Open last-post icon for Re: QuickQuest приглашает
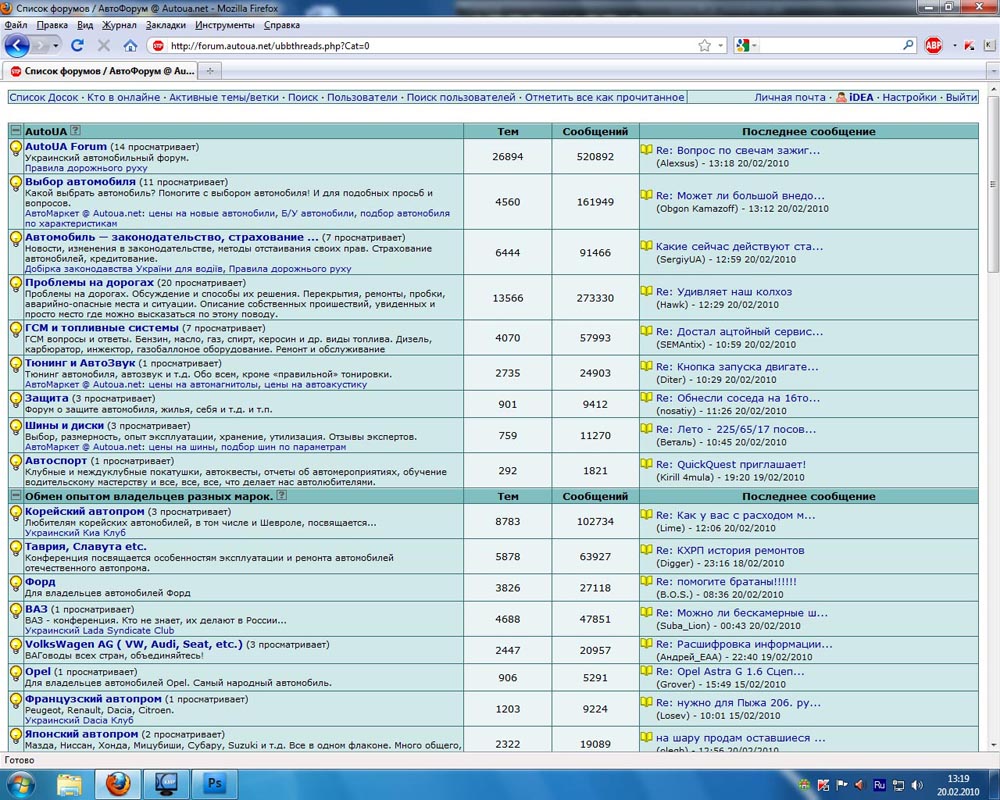 click(x=647, y=464)
